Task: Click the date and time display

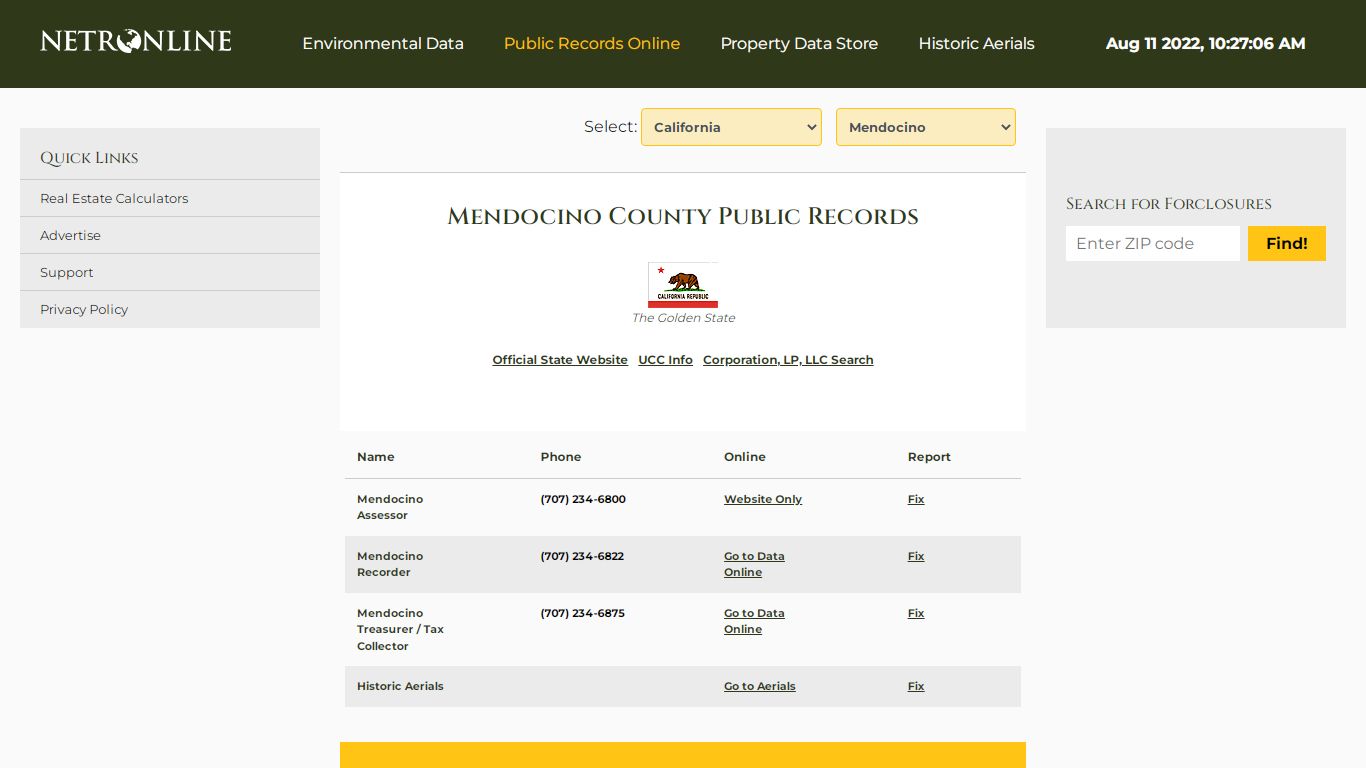Action: pyautogui.click(x=1205, y=44)
